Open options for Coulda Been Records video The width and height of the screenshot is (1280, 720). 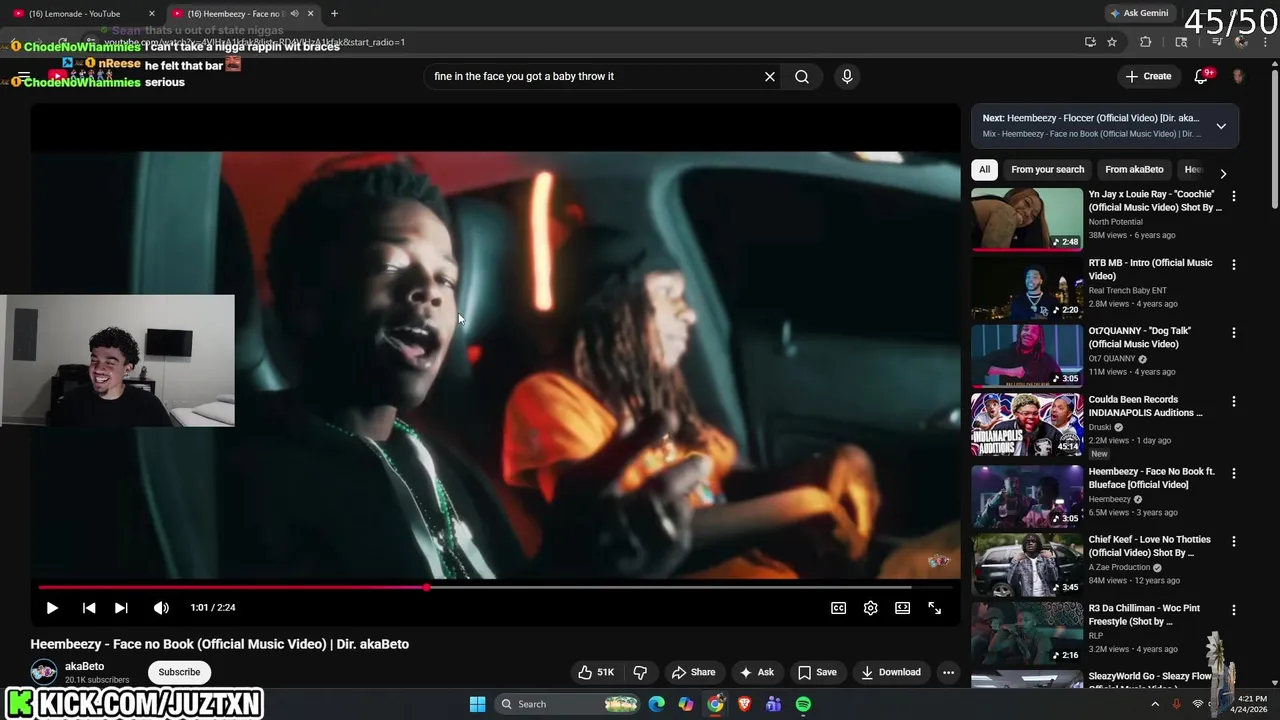pyautogui.click(x=1233, y=401)
